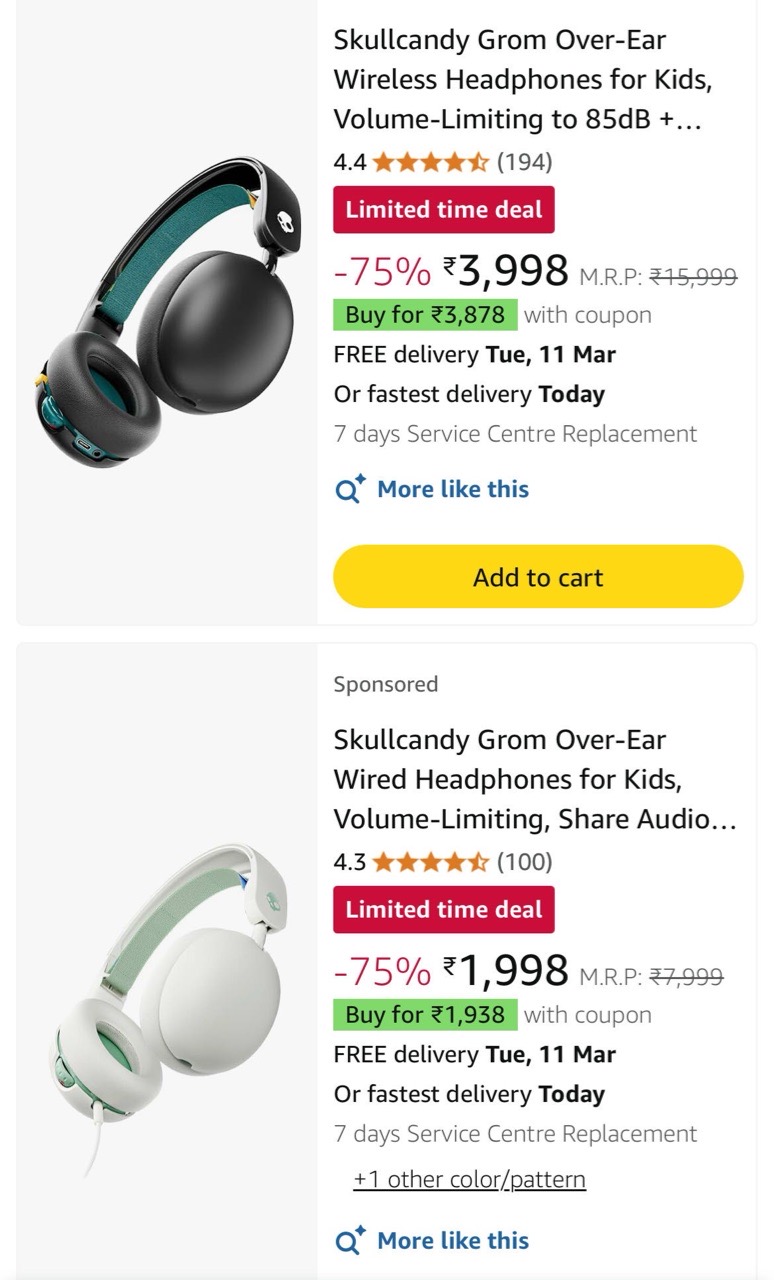Click the Sponsored label above wired headphones
774x1280 pixels.
point(386,684)
